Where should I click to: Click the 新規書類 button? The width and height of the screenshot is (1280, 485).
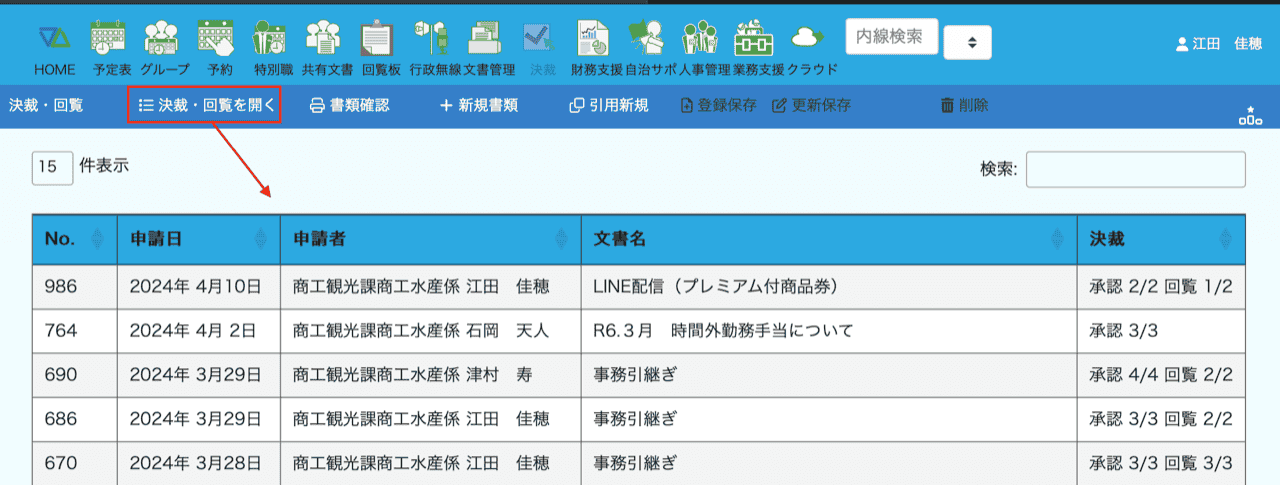479,105
